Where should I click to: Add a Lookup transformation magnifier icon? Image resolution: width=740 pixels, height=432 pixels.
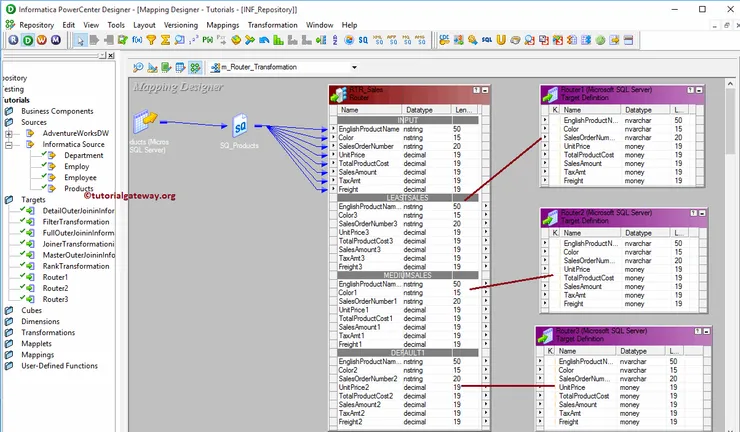coord(179,40)
